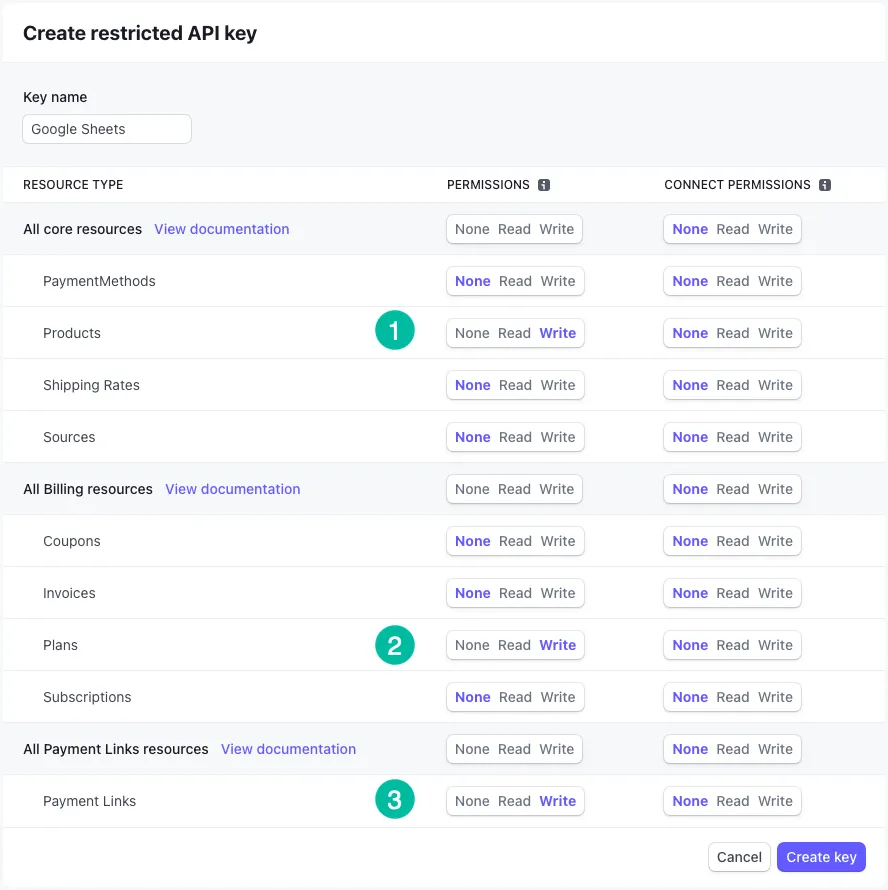Click the Create key button
The height and width of the screenshot is (890, 888).
pos(820,857)
